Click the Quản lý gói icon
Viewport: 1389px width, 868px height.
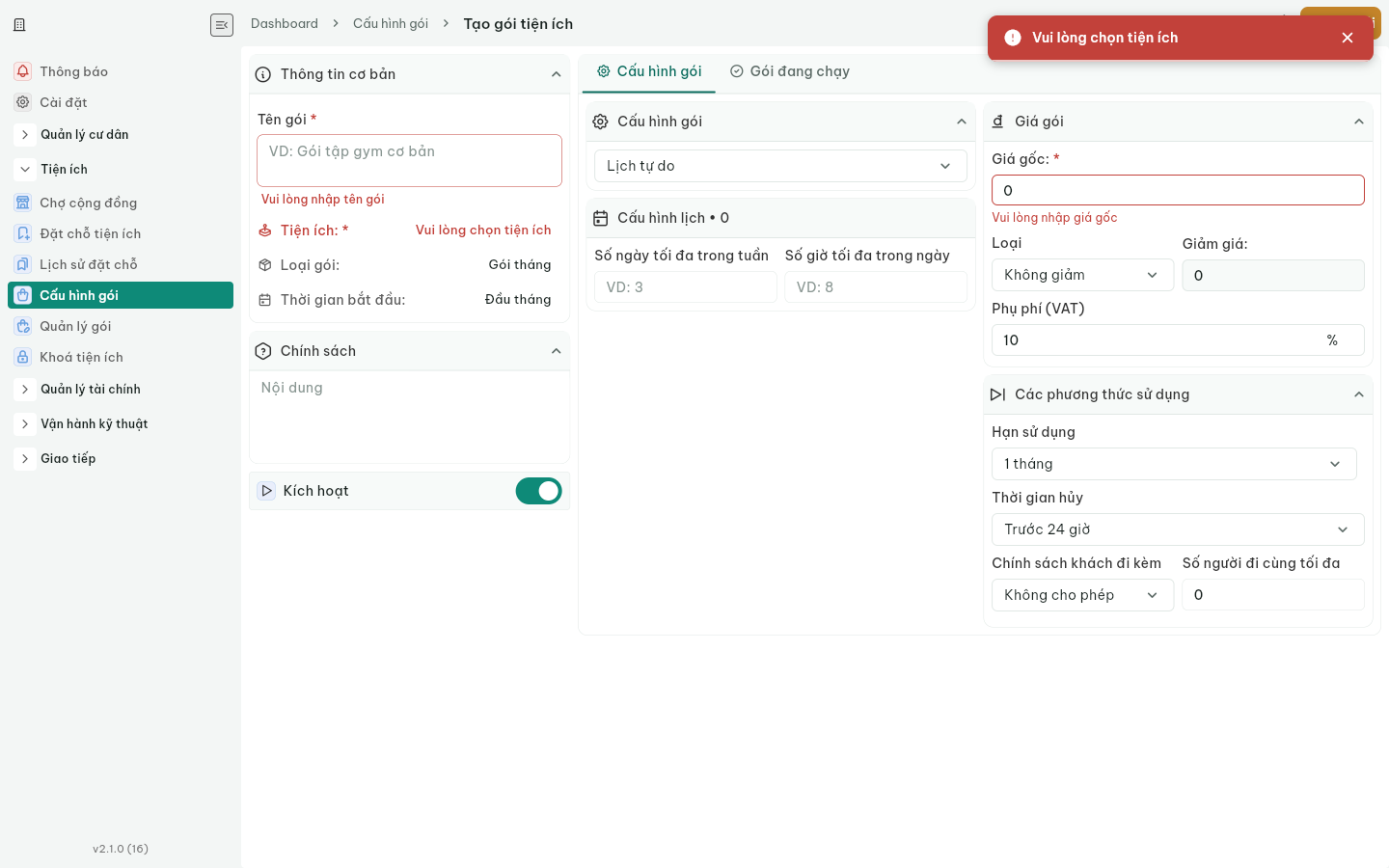point(23,326)
